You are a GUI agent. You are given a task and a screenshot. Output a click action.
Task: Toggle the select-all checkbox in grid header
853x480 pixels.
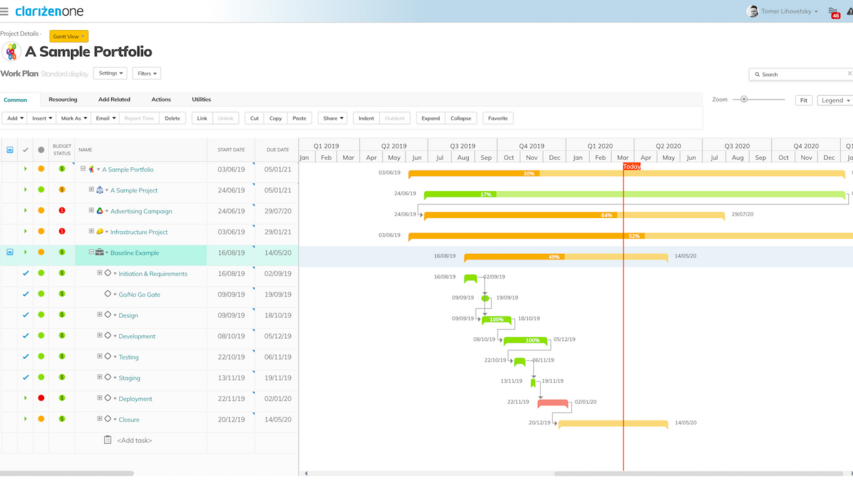coord(10,150)
